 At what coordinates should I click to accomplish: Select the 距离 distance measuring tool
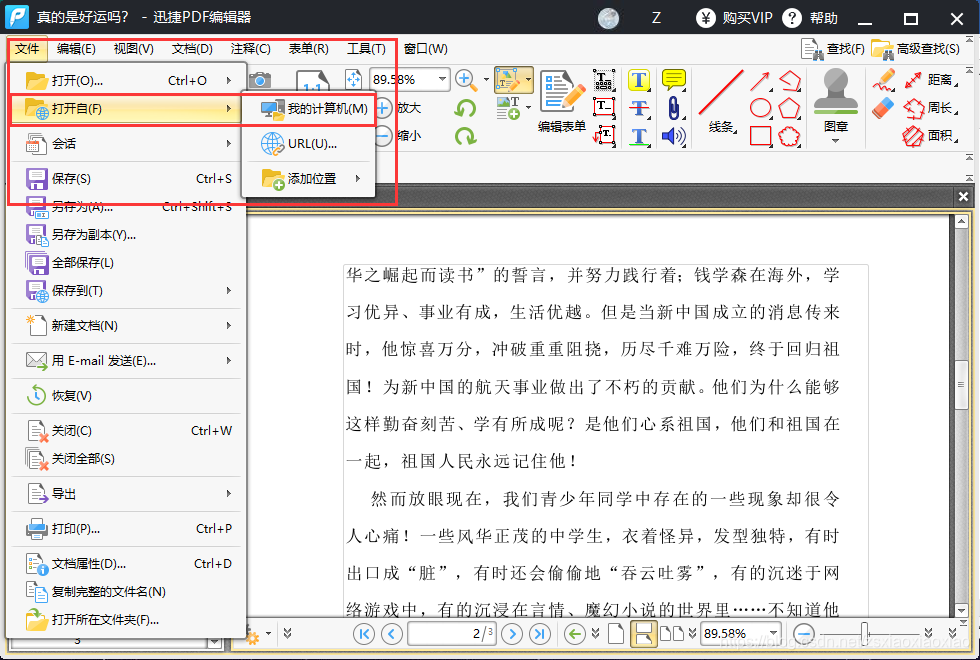pos(931,80)
